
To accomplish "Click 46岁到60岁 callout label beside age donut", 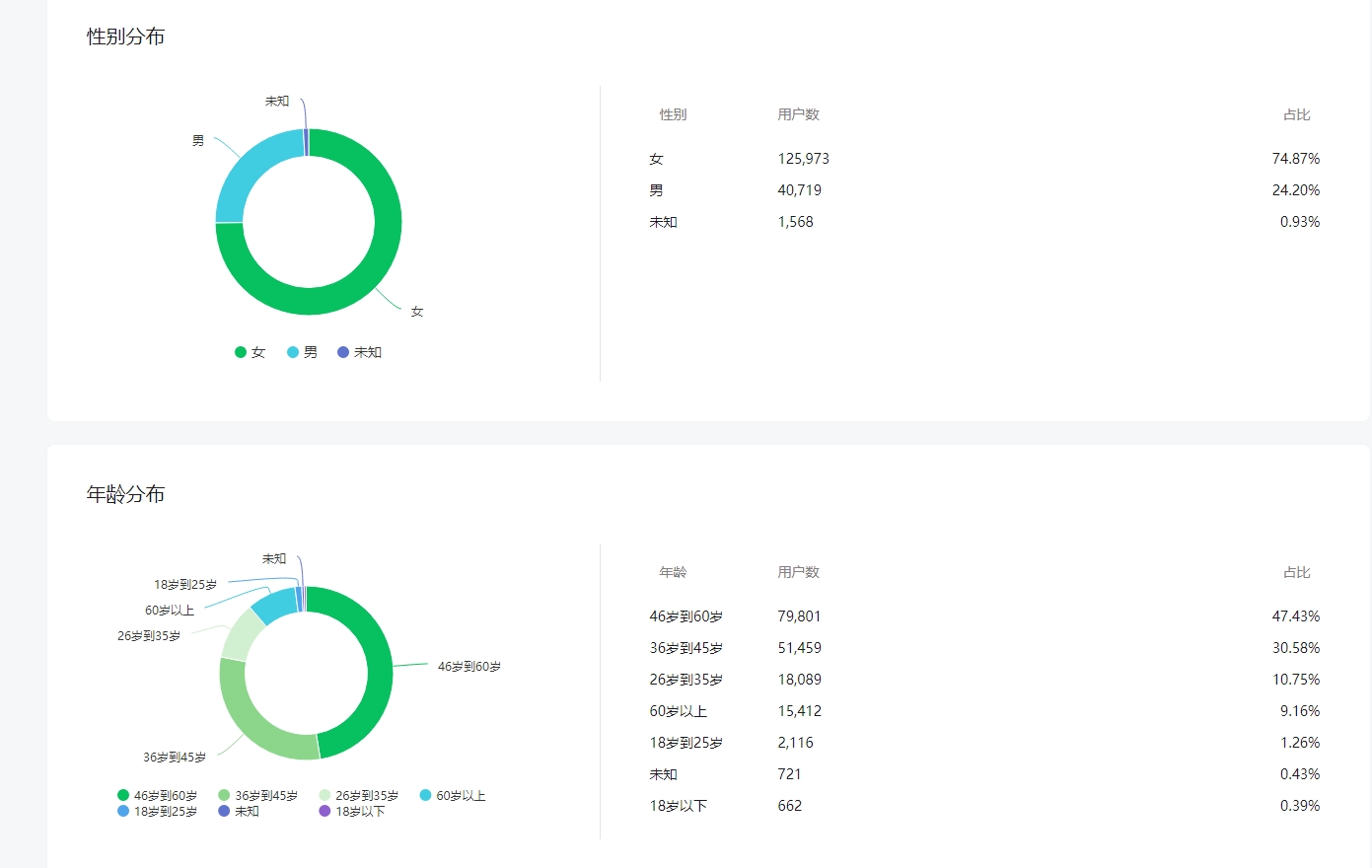I will (469, 667).
